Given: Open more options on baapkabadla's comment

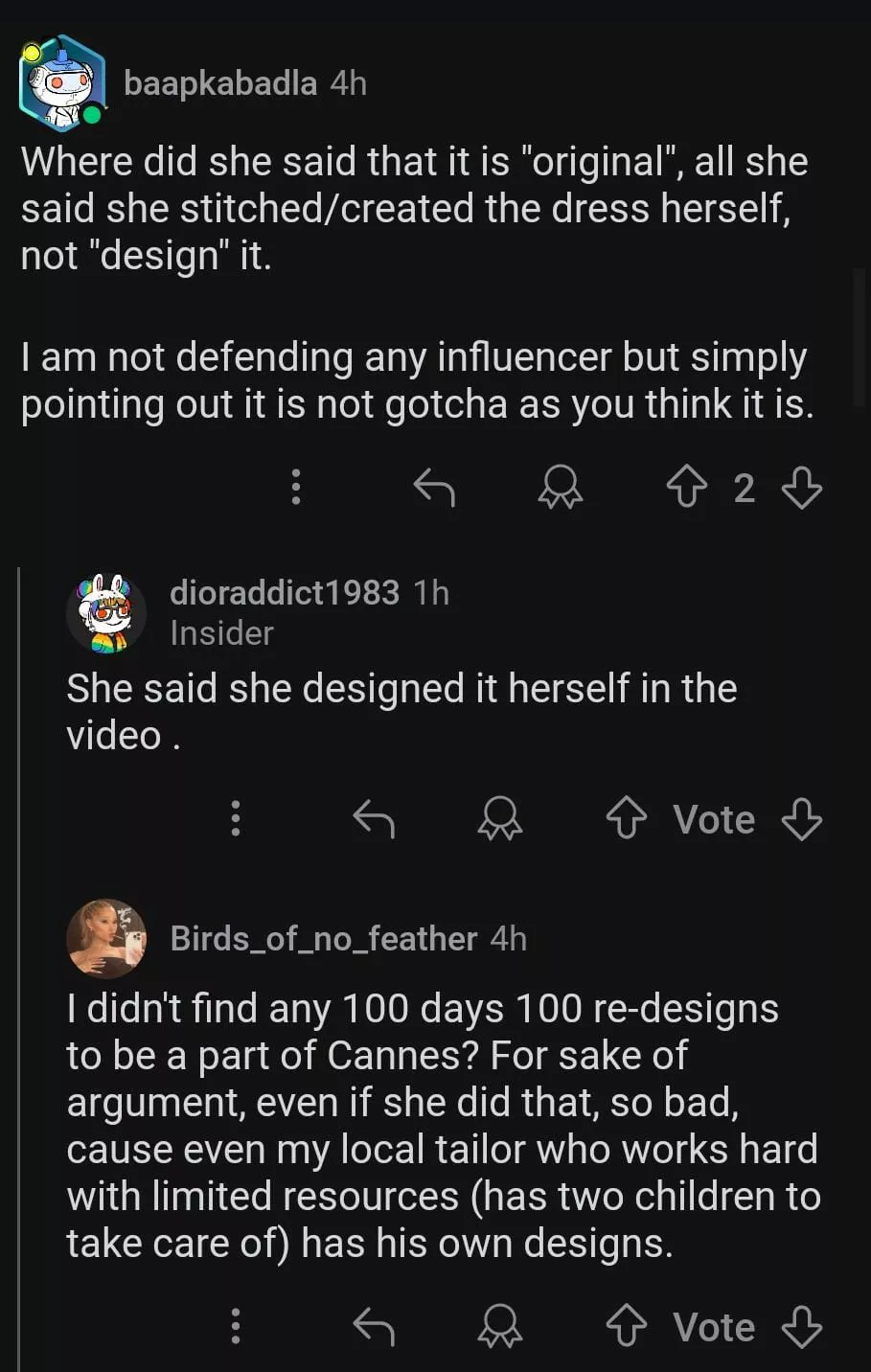Looking at the screenshot, I should click(x=296, y=488).
